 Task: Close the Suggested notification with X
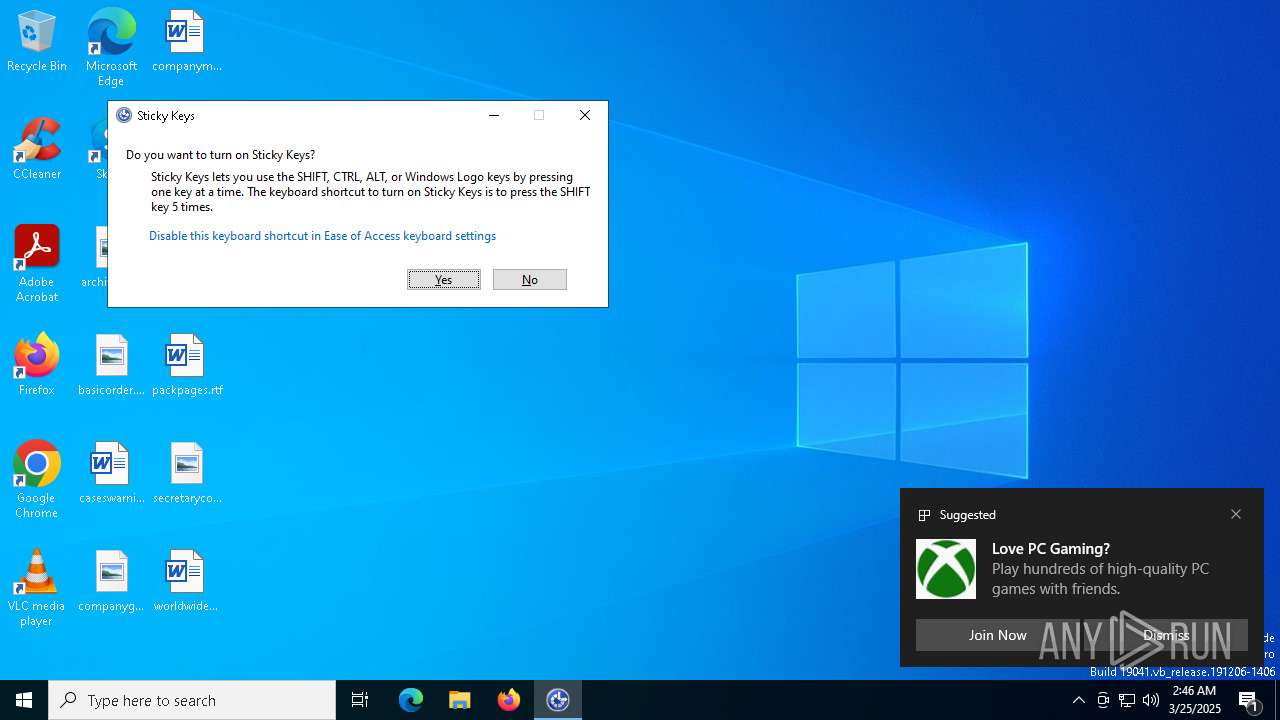tap(1236, 514)
